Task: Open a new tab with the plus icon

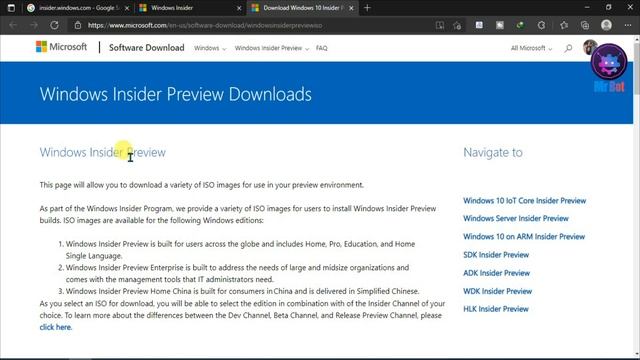Action: pos(367,8)
